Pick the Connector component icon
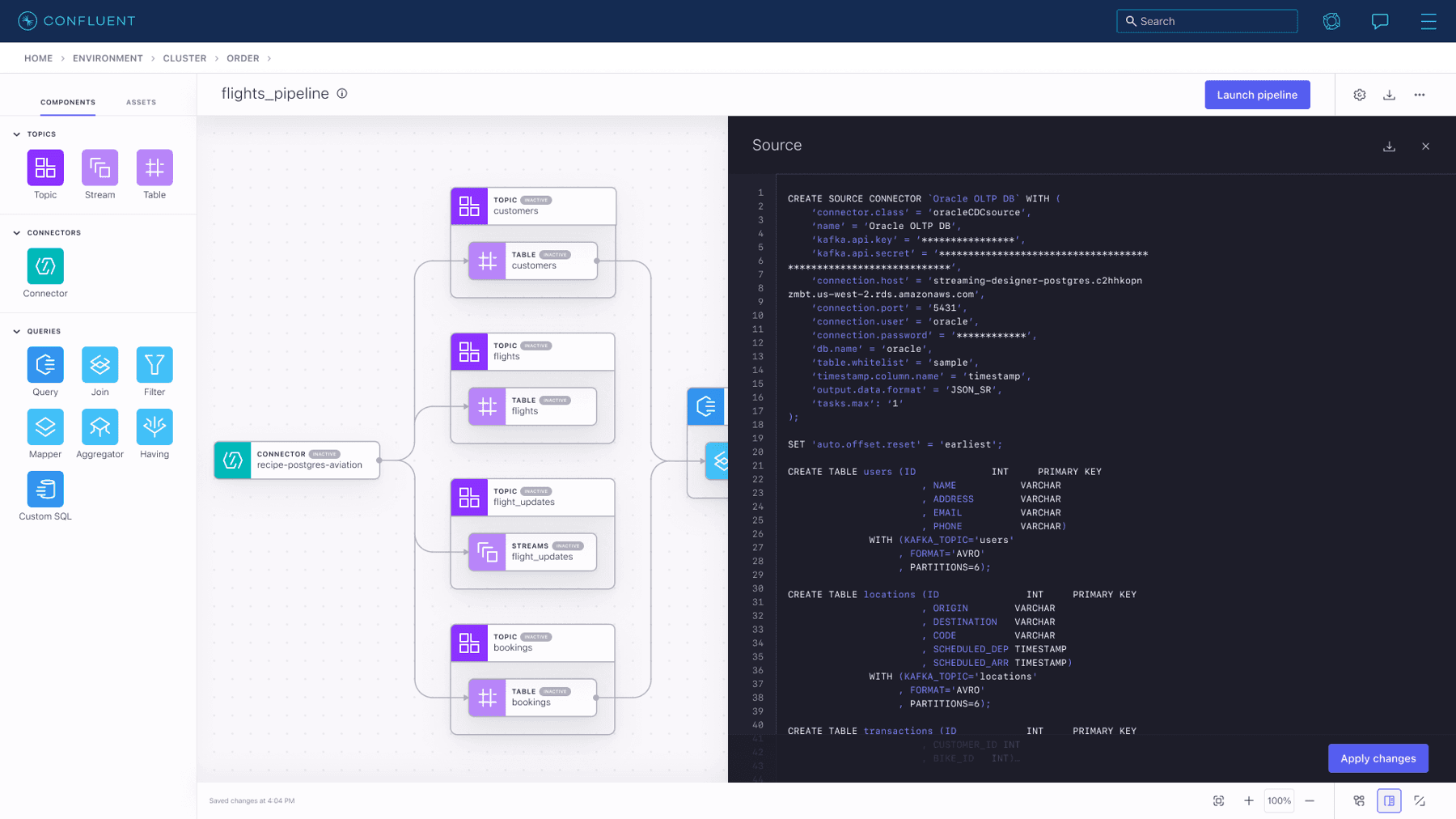 pos(45,266)
